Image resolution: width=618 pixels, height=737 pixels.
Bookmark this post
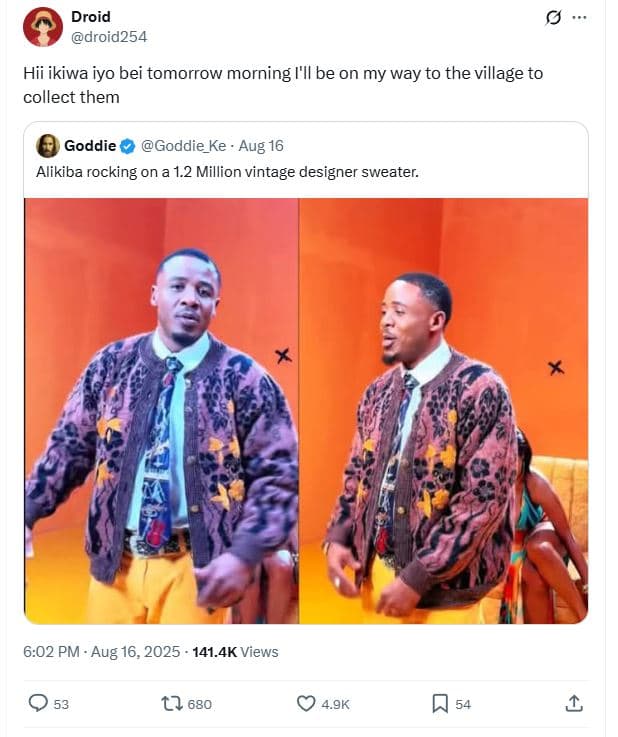[440, 704]
